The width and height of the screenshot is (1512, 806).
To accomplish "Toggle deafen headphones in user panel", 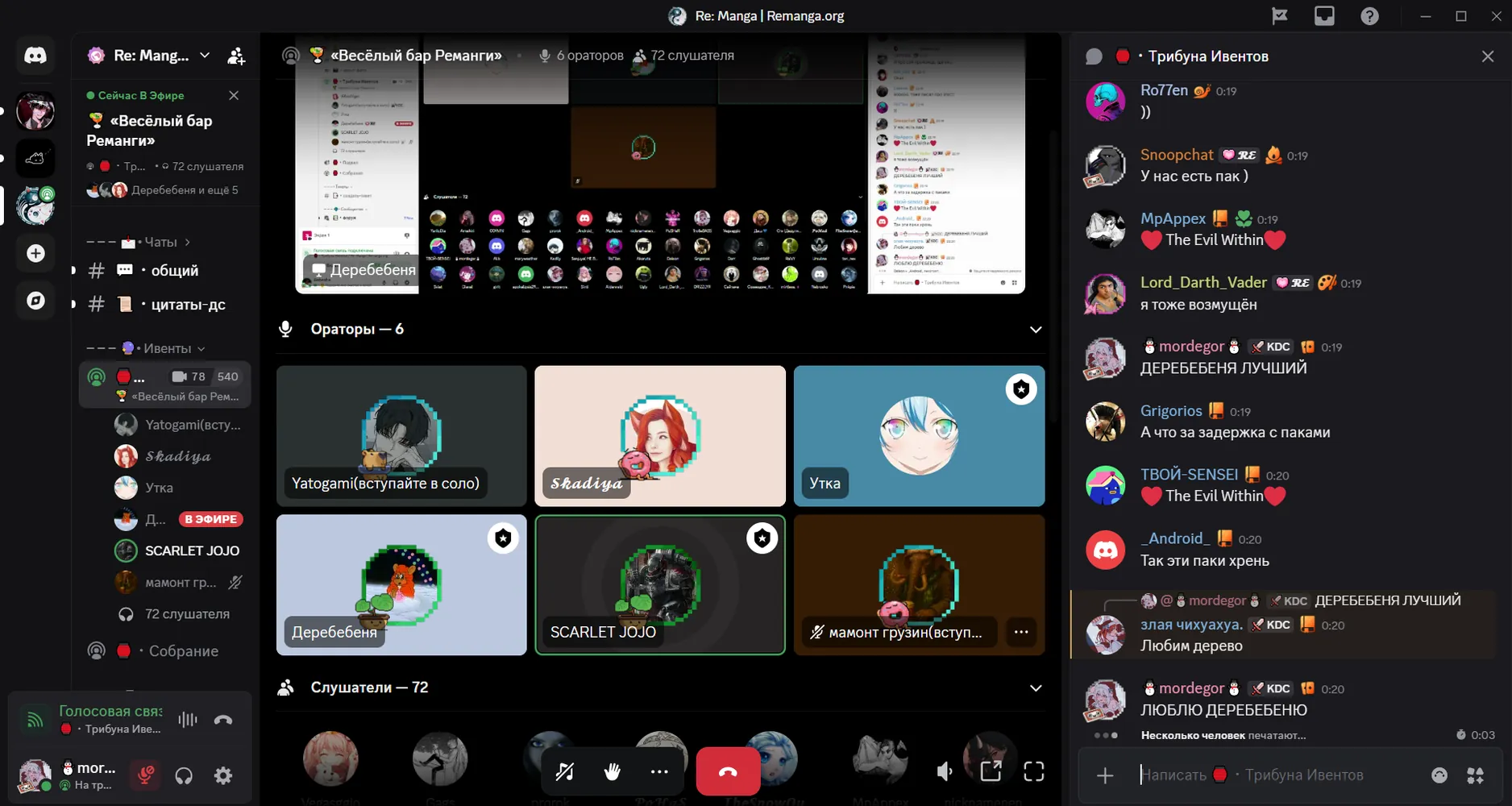I will [184, 775].
